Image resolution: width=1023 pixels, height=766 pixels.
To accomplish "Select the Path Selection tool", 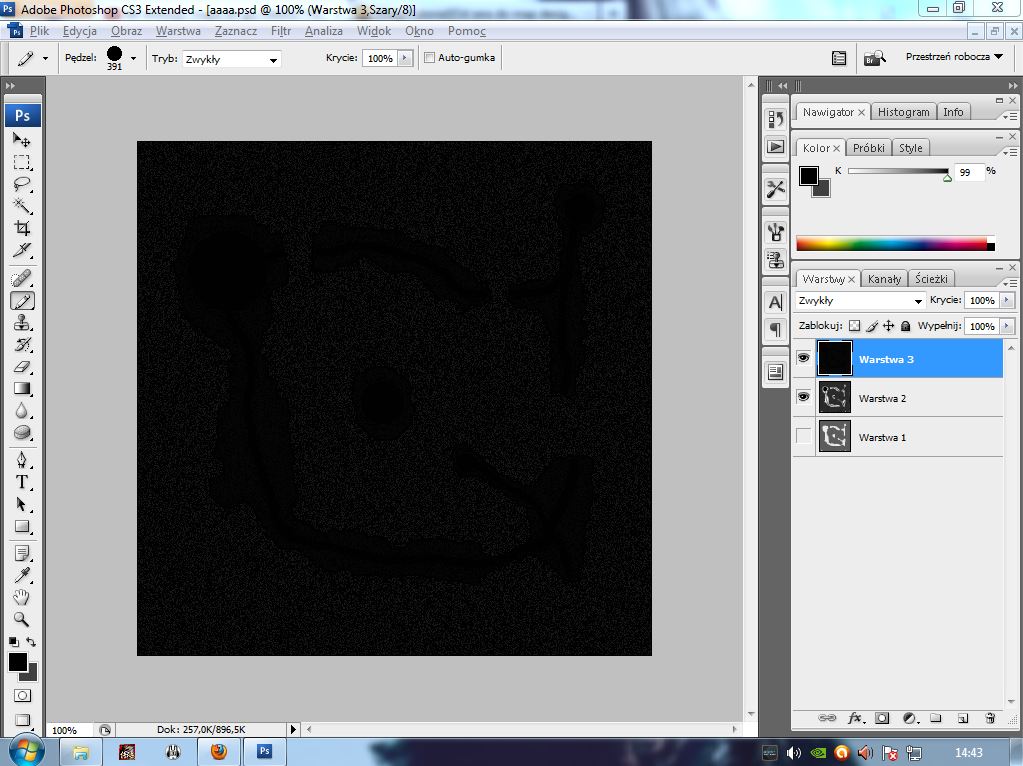I will (x=22, y=504).
